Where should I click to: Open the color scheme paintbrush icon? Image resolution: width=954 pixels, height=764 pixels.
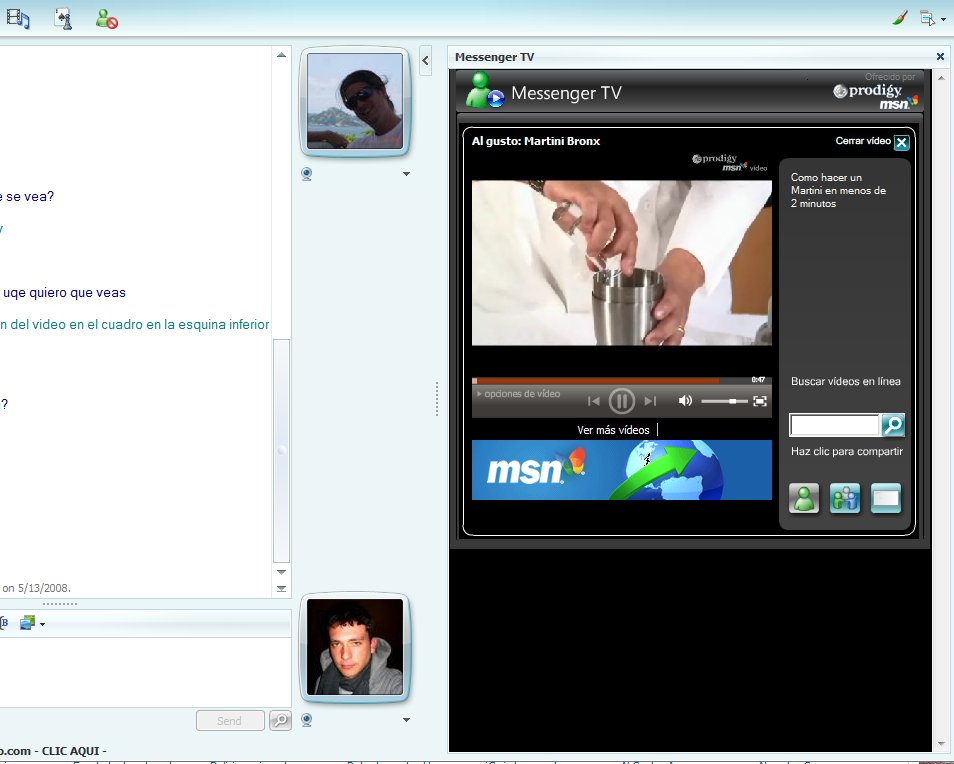point(899,18)
